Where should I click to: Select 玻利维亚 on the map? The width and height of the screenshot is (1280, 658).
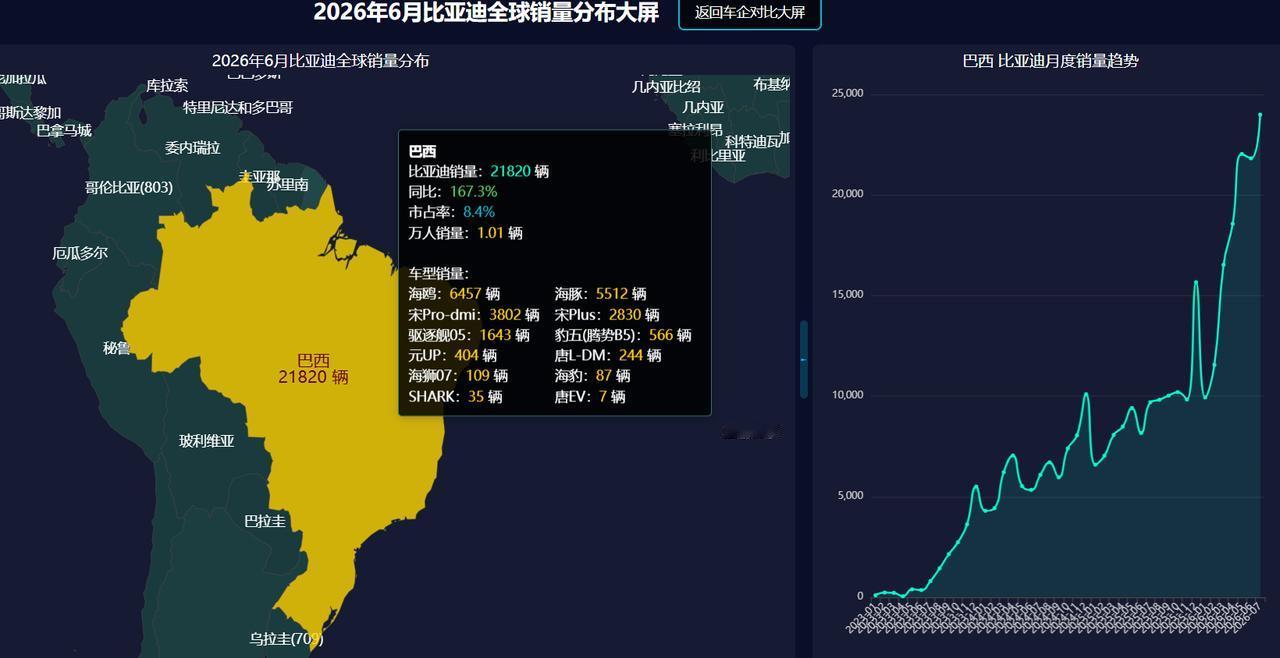(207, 441)
